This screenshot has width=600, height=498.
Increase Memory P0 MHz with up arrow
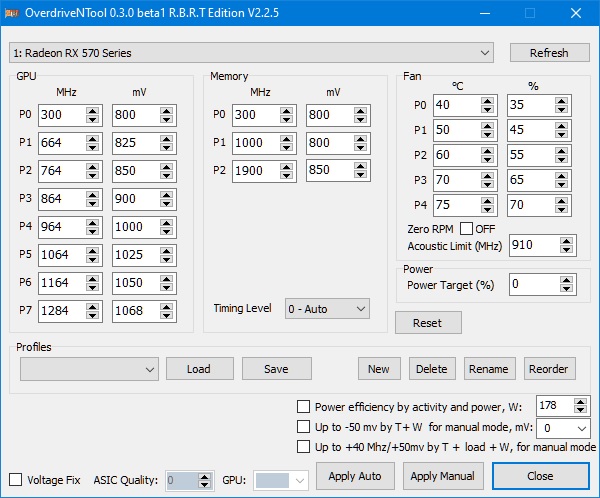[286, 111]
